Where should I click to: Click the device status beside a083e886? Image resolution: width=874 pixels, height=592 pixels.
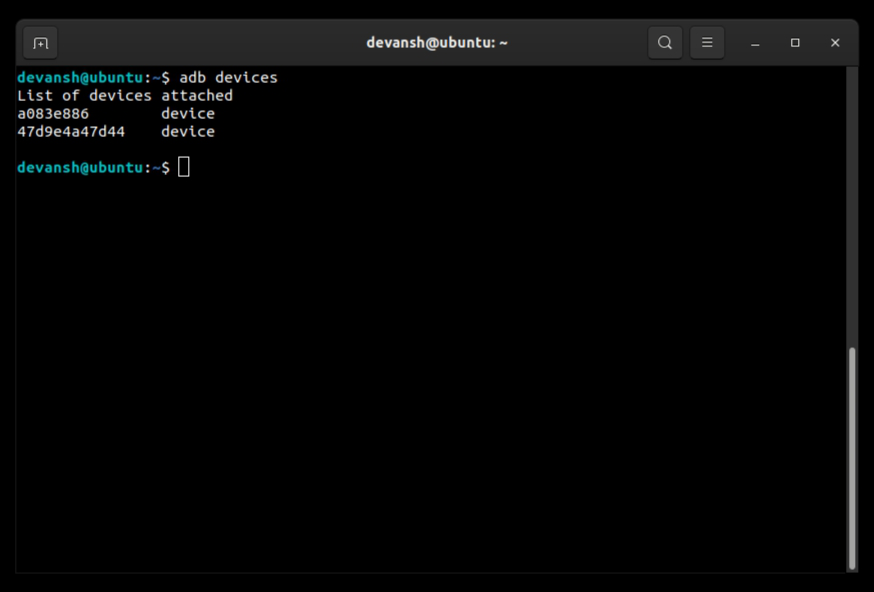(x=188, y=113)
